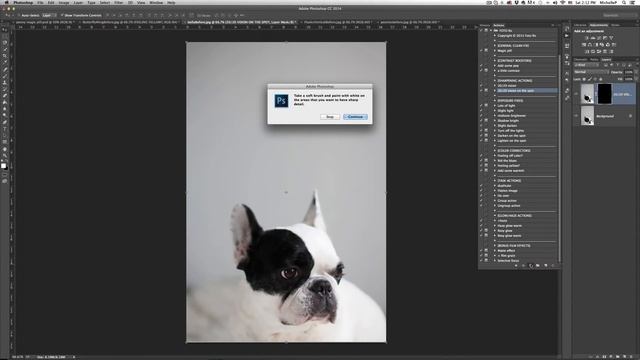This screenshot has width=640, height=360.
Task: Toggle dialog icon for 'Darken on the spot'
Action: click(x=486, y=136)
